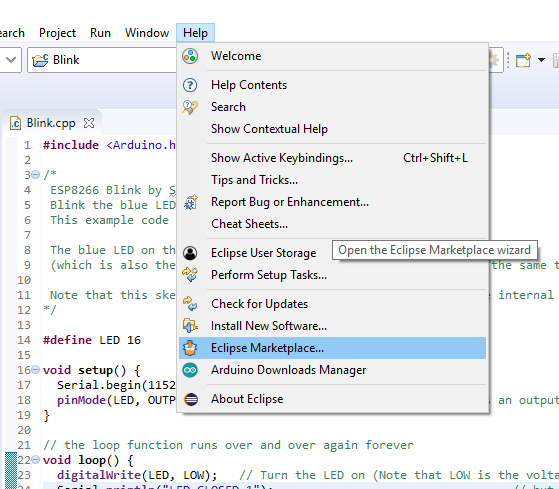Open the Window menu
This screenshot has height=489, width=559.
point(147,33)
